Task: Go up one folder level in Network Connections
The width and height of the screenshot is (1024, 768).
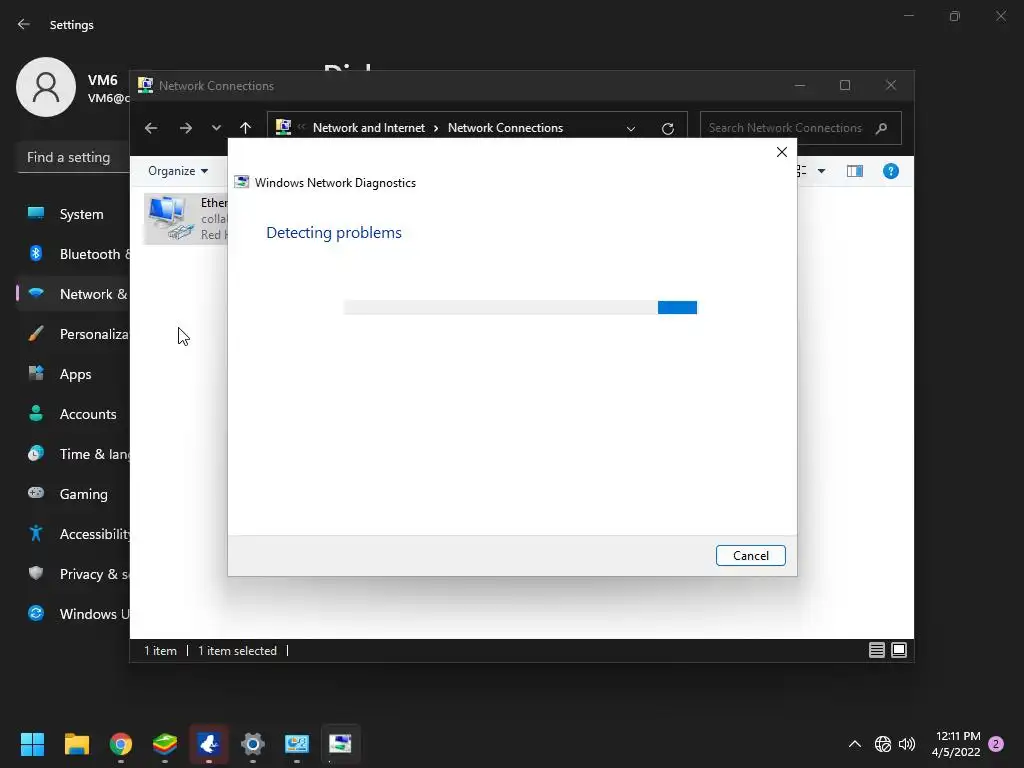Action: 246,128
